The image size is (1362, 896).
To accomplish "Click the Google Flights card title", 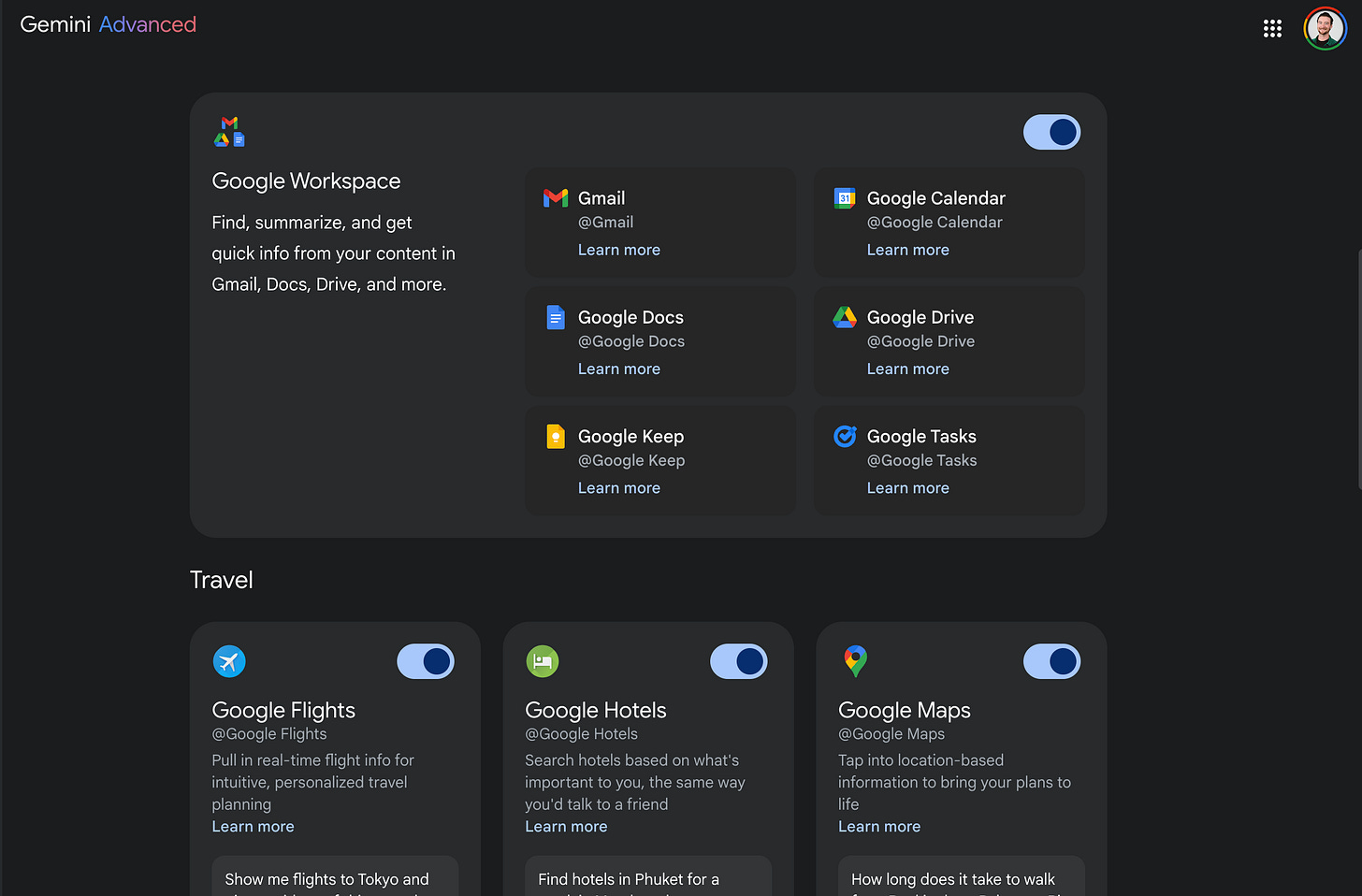I will pyautogui.click(x=283, y=710).
